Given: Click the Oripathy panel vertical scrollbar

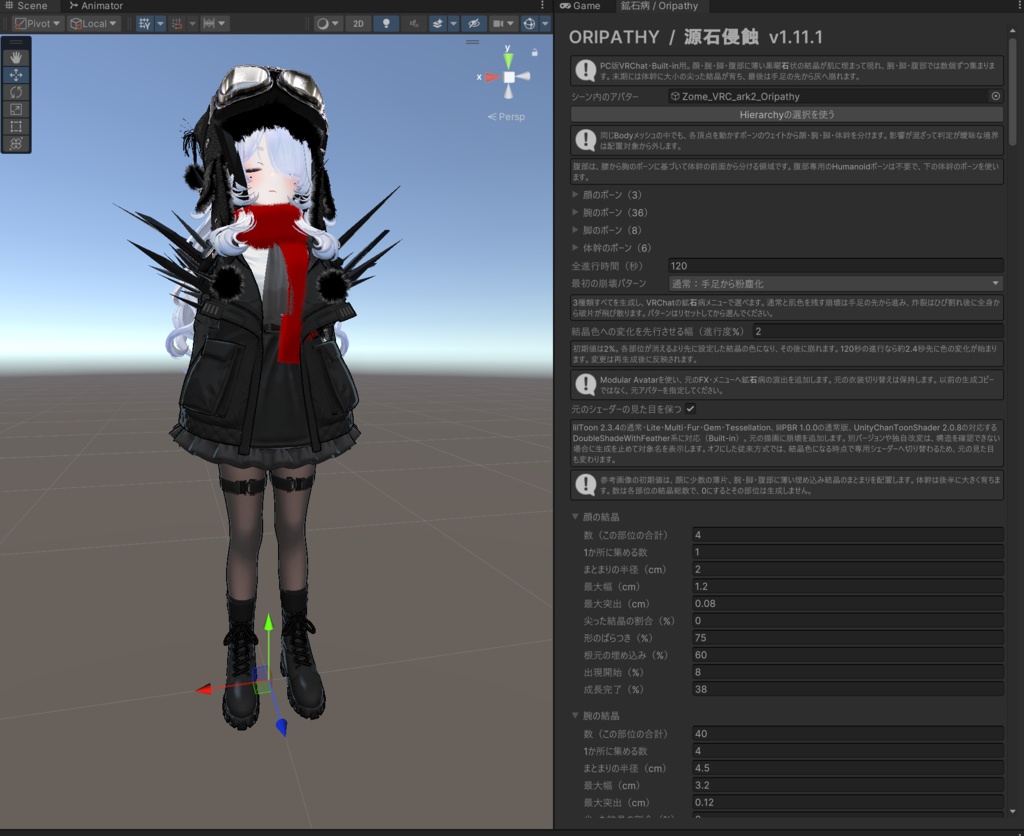Looking at the screenshot, I should coord(1012,91).
